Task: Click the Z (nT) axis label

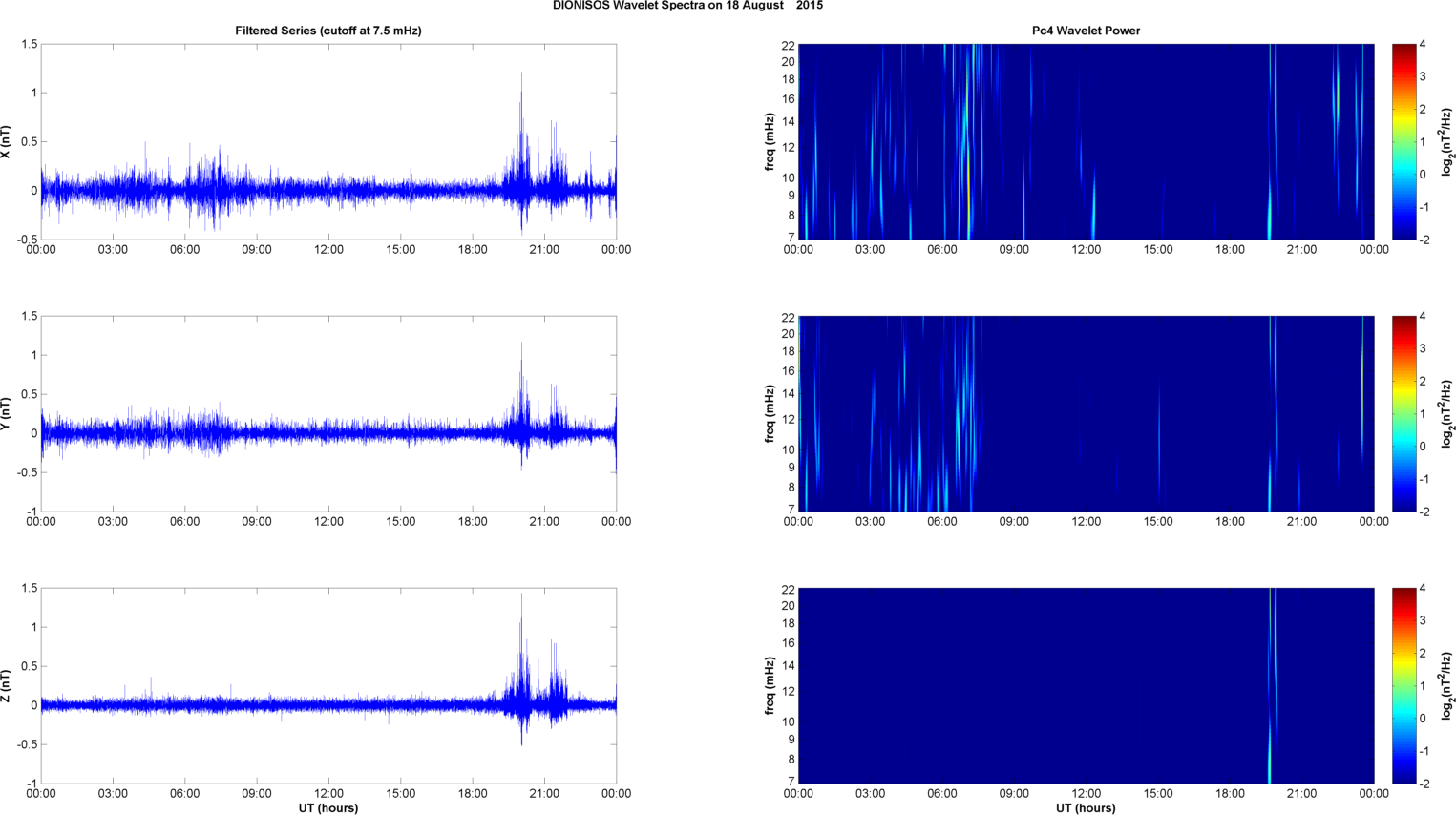Action: [x=7, y=685]
